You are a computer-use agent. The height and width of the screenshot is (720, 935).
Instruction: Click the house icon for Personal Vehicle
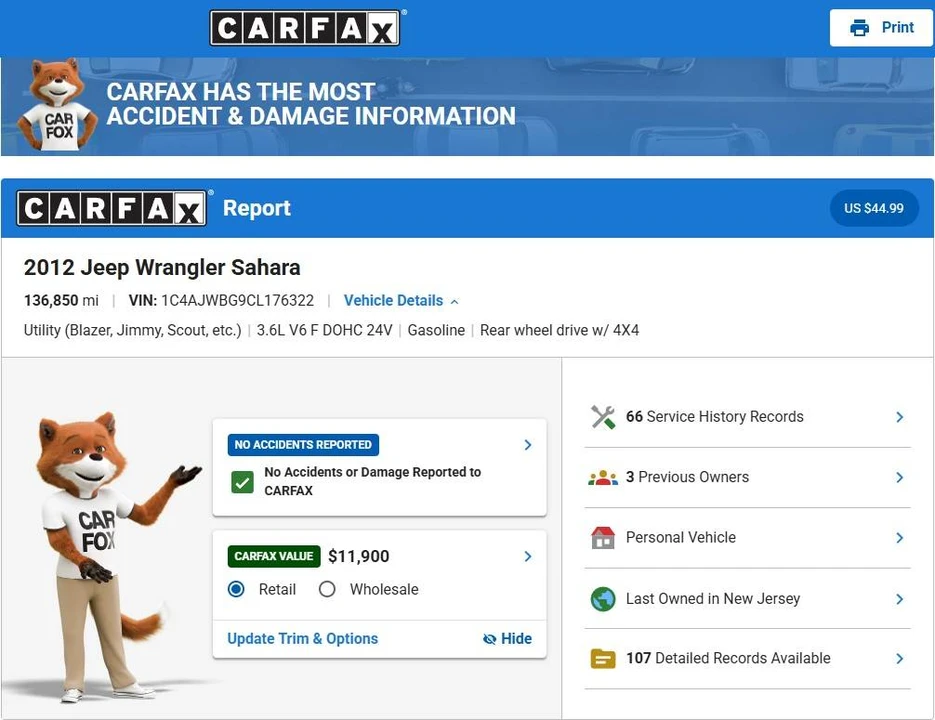click(x=603, y=537)
